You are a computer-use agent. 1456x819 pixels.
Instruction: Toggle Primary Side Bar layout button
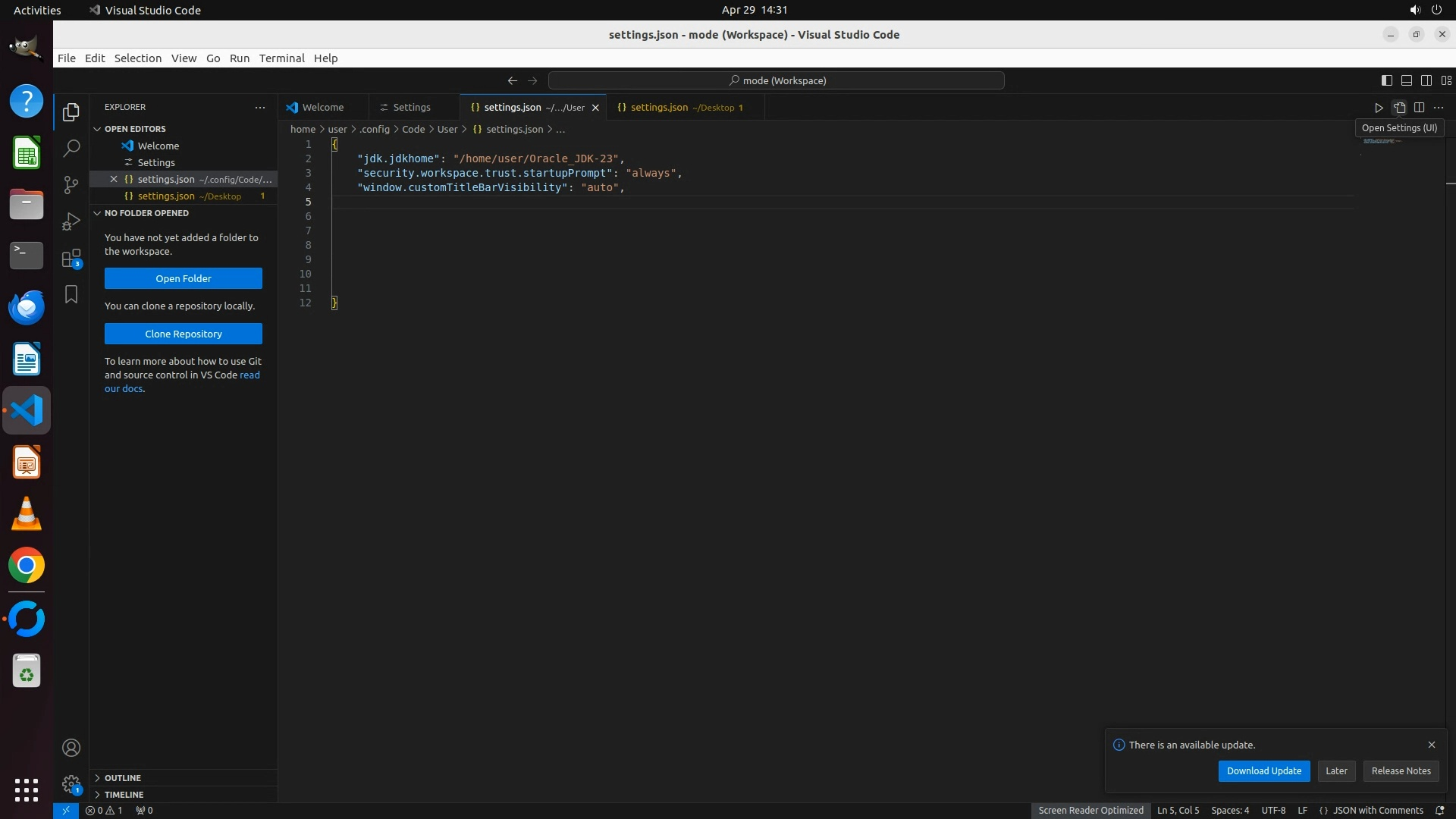[x=1386, y=80]
